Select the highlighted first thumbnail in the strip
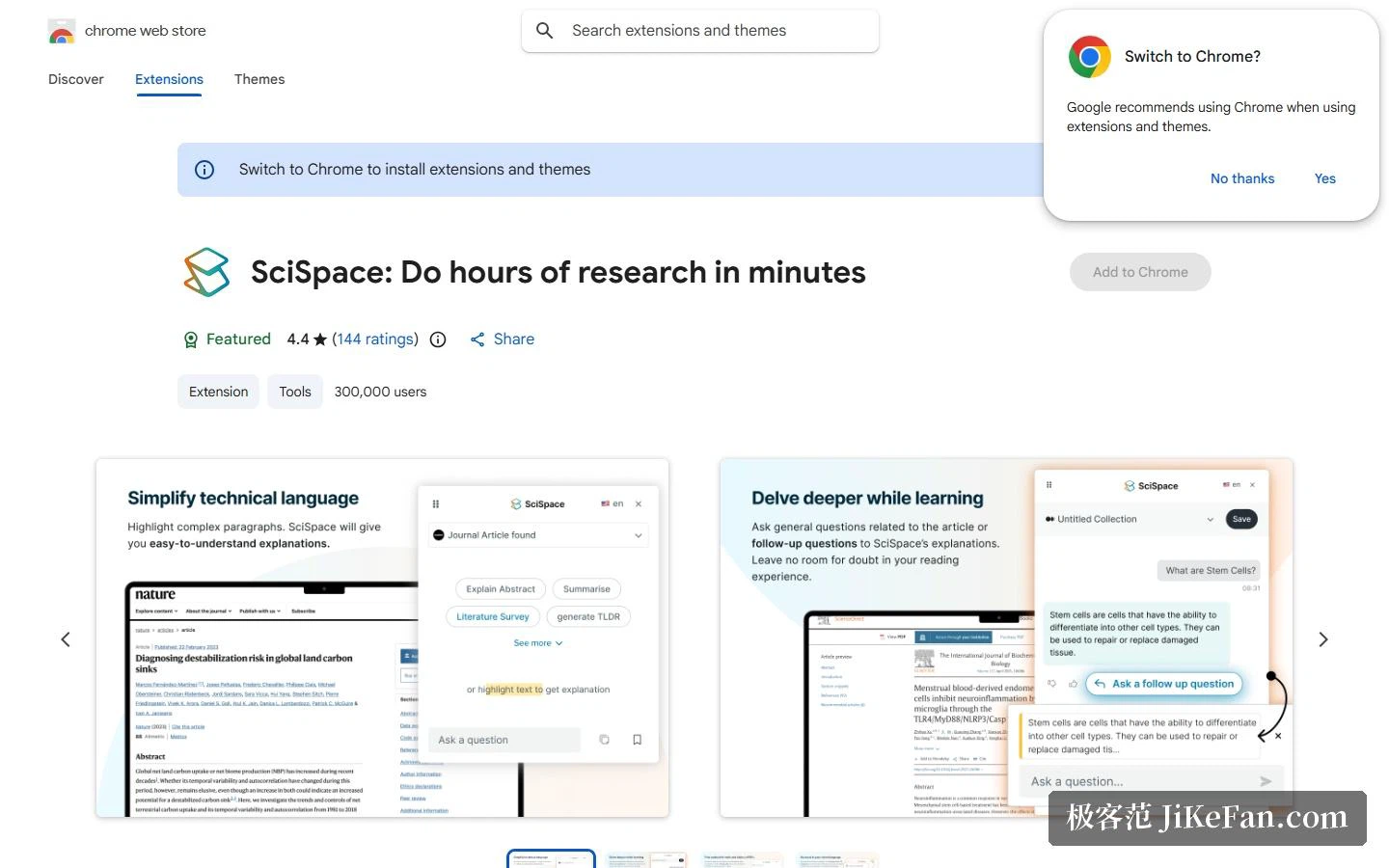Screen dimensions: 1389x868 click(551, 859)
